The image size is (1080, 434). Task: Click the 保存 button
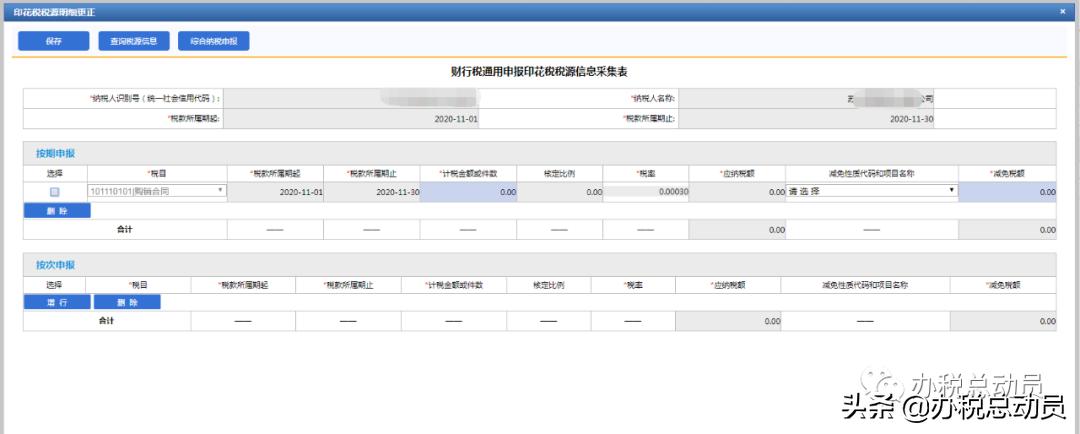click(54, 41)
